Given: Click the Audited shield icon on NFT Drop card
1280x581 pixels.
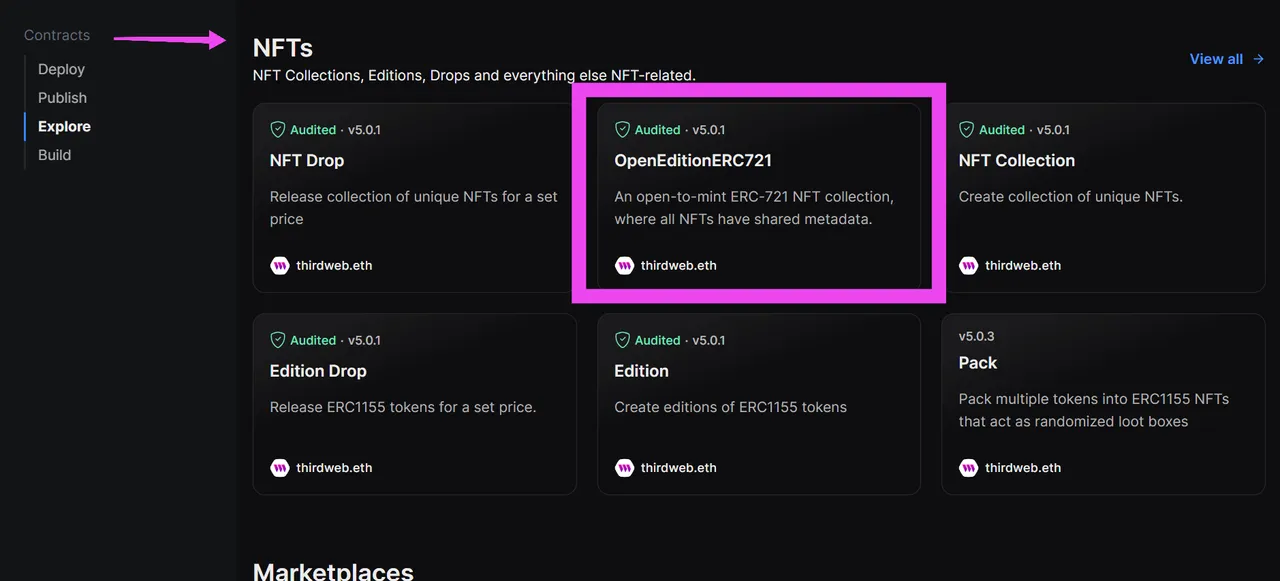Looking at the screenshot, I should (x=278, y=130).
